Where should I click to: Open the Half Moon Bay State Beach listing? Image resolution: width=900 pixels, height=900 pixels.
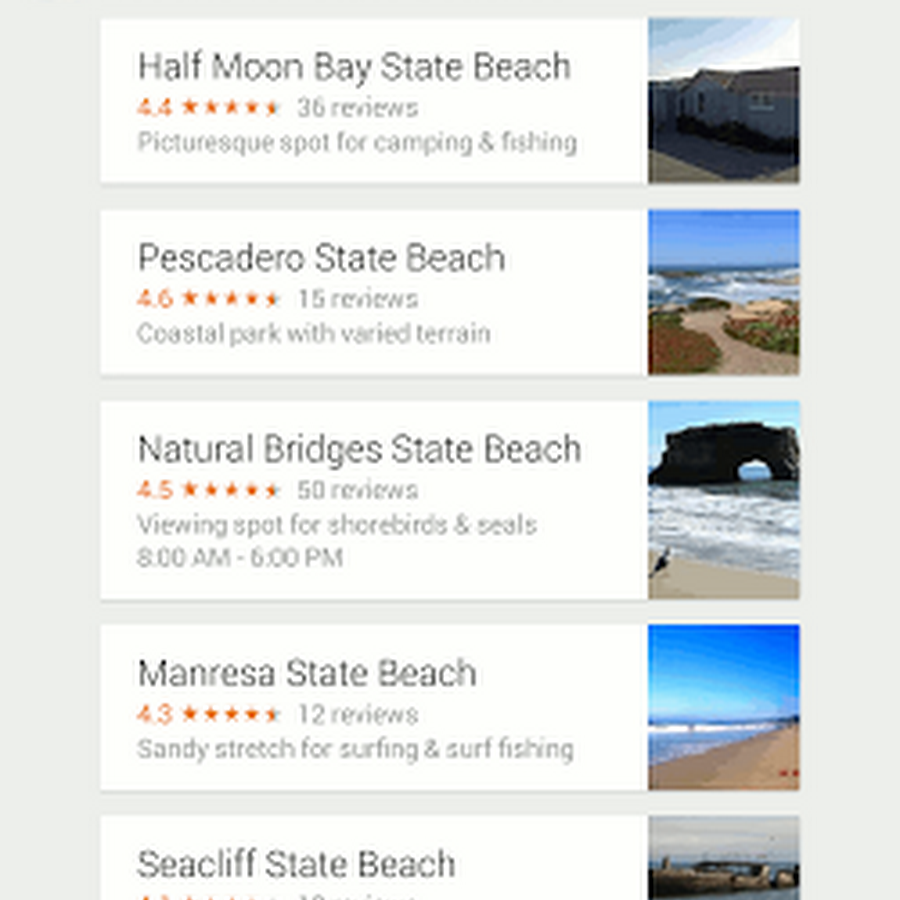(x=354, y=67)
